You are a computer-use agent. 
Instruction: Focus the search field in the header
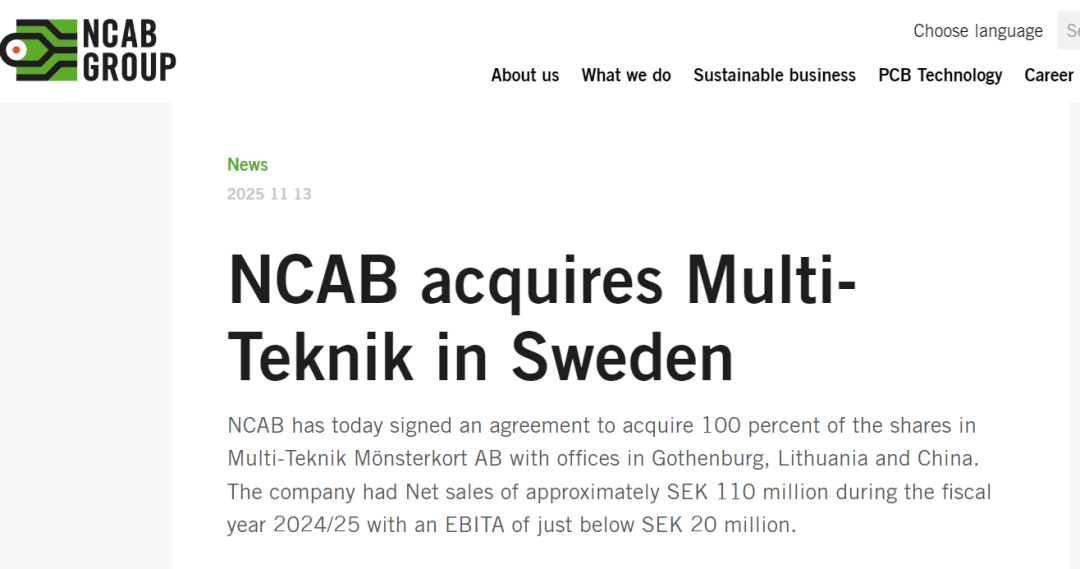click(x=1069, y=31)
